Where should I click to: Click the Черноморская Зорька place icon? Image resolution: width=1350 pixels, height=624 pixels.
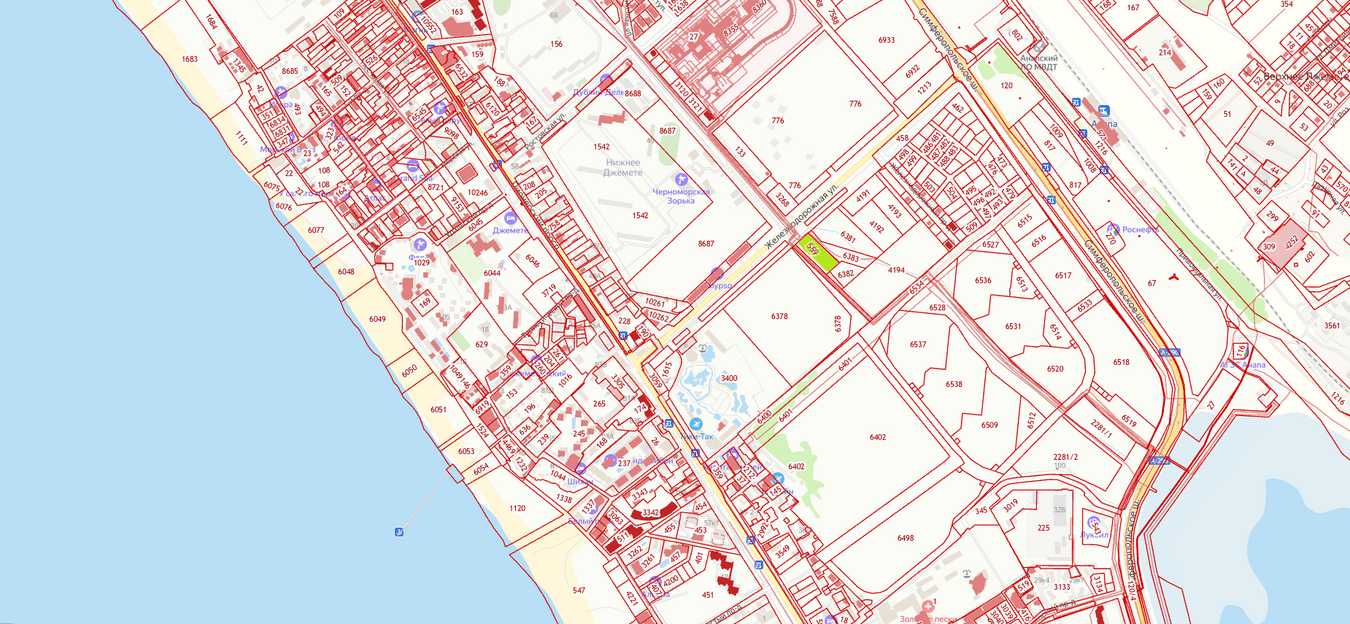[x=681, y=178]
